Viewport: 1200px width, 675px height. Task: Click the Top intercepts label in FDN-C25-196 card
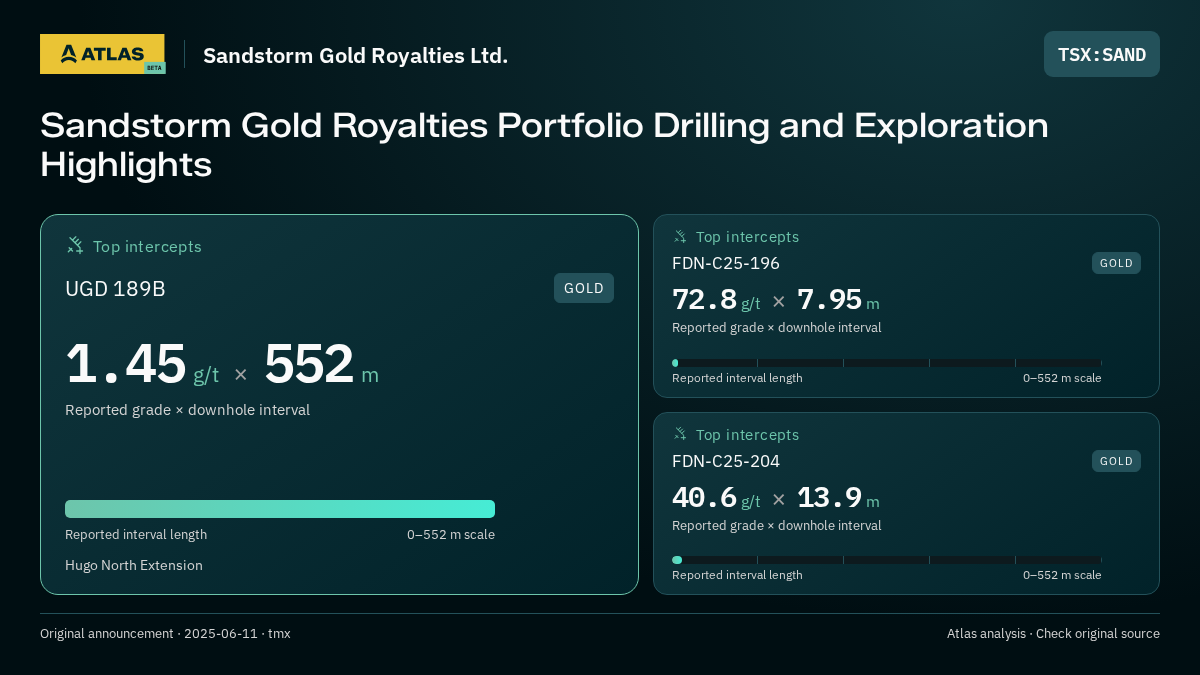click(747, 237)
